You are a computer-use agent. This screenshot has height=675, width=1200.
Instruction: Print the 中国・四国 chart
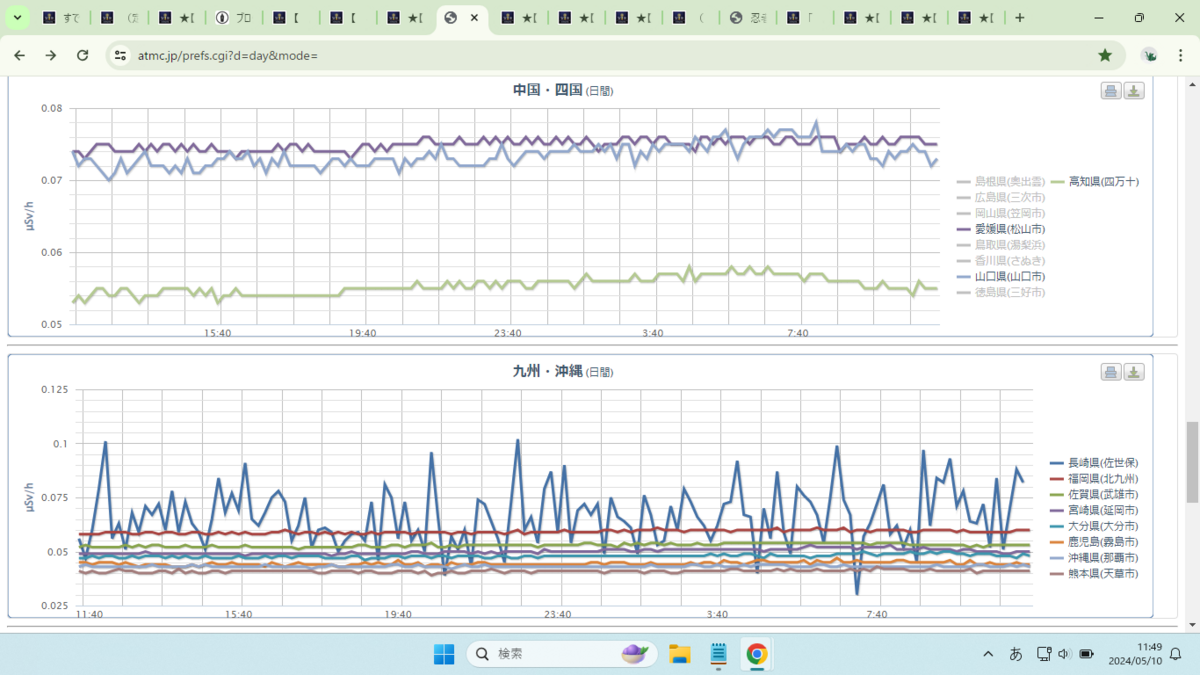(x=1111, y=91)
